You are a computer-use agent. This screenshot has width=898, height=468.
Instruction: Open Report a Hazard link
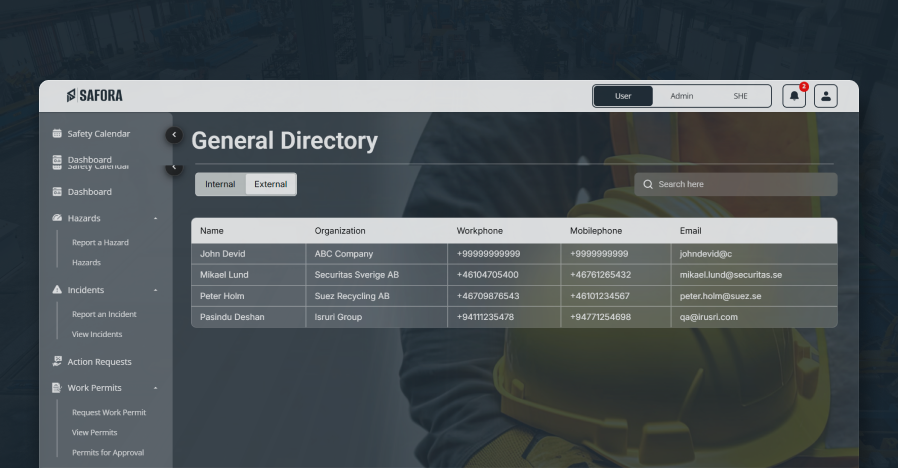pos(100,243)
